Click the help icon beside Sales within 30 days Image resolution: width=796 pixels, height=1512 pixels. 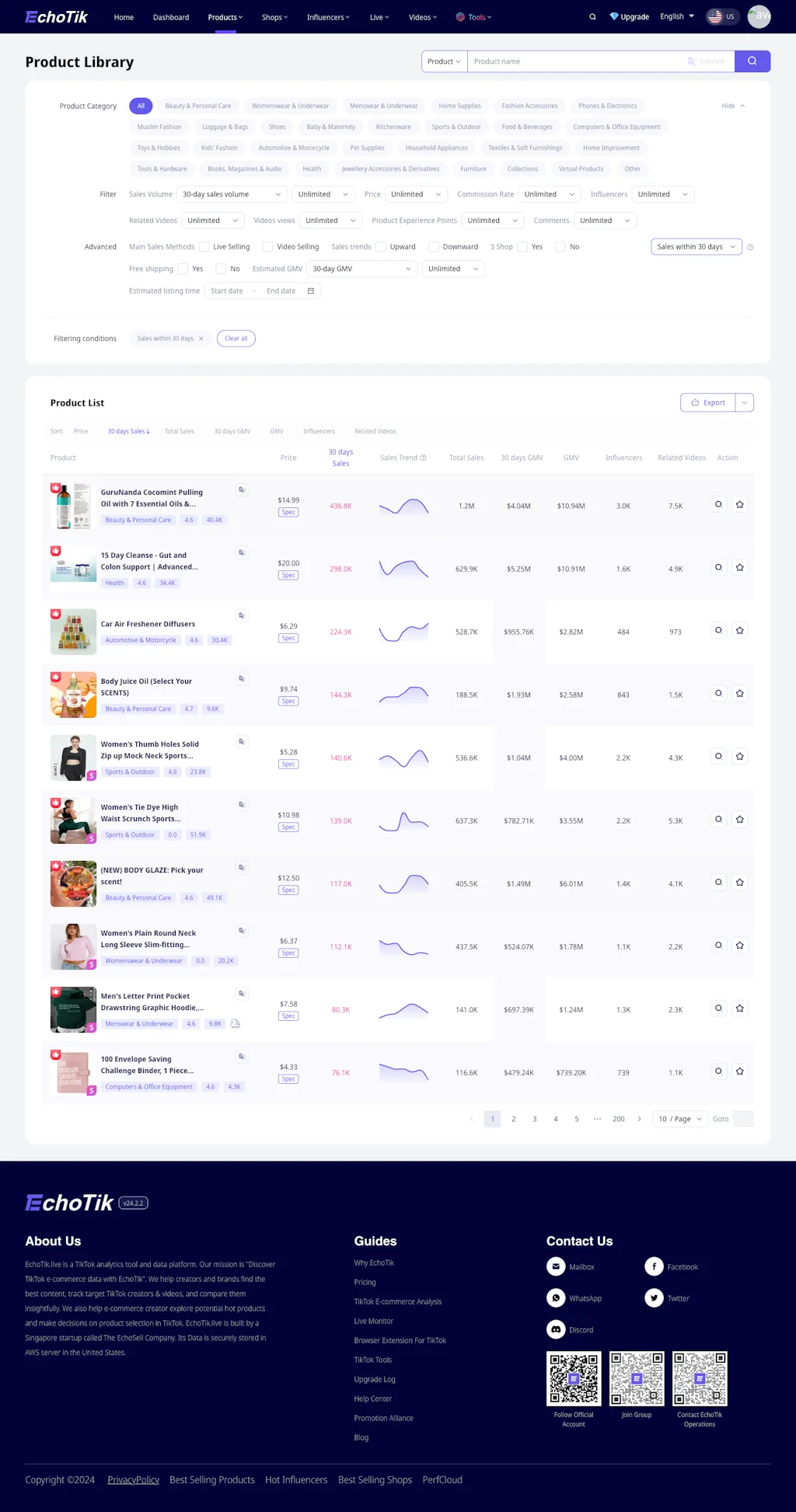point(750,247)
